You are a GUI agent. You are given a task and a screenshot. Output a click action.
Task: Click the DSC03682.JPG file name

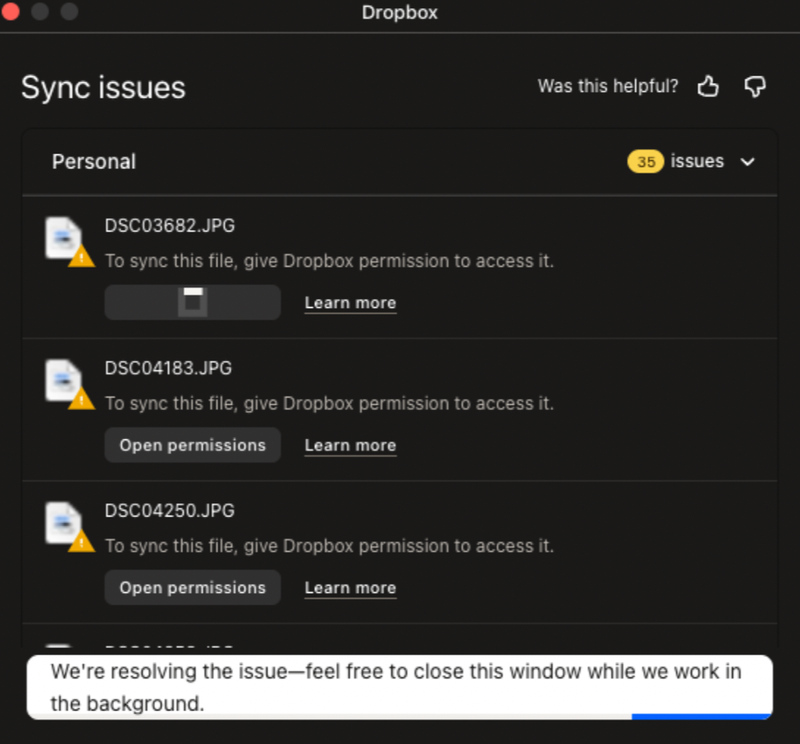pyautogui.click(x=169, y=226)
